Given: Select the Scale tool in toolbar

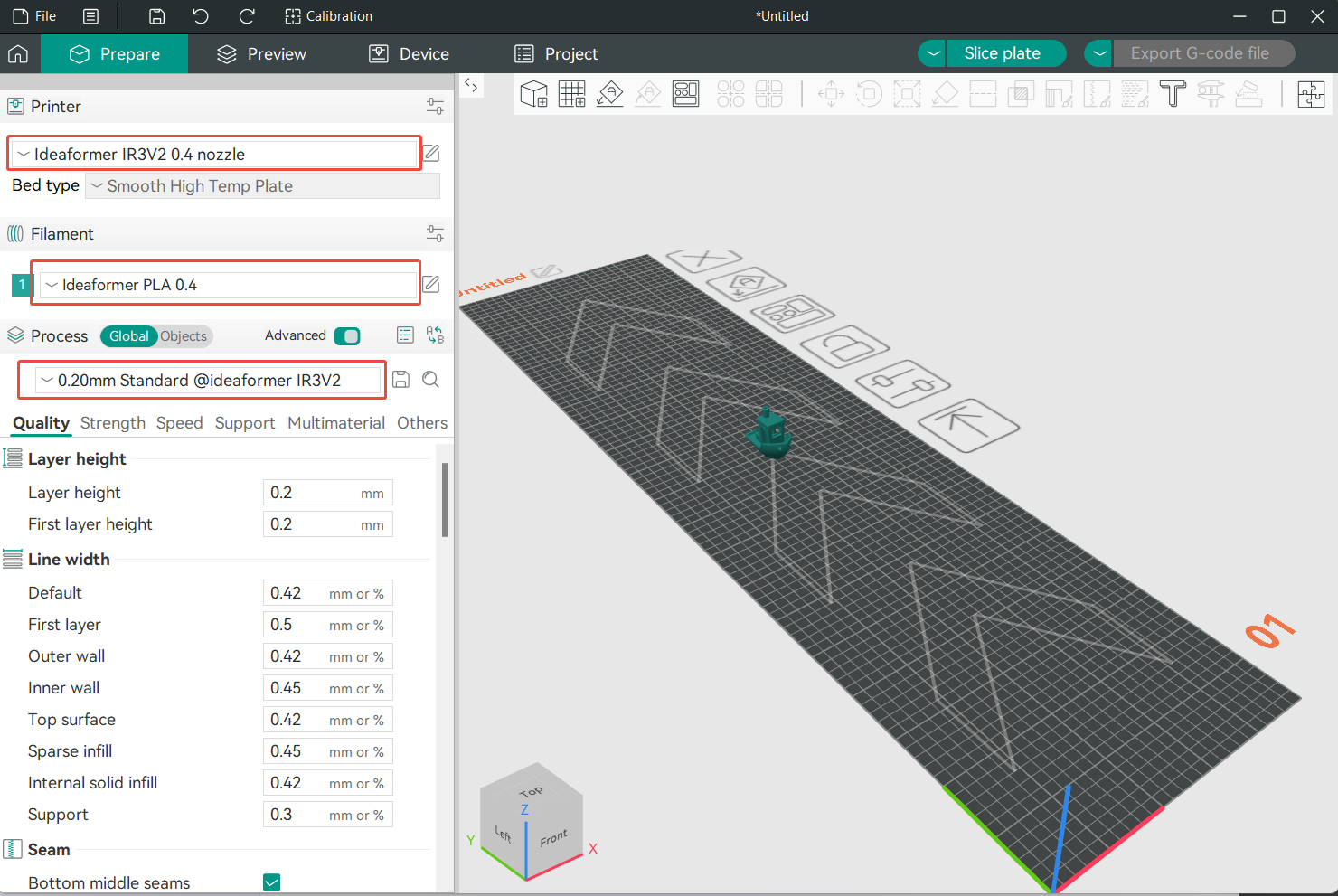Looking at the screenshot, I should [x=907, y=93].
